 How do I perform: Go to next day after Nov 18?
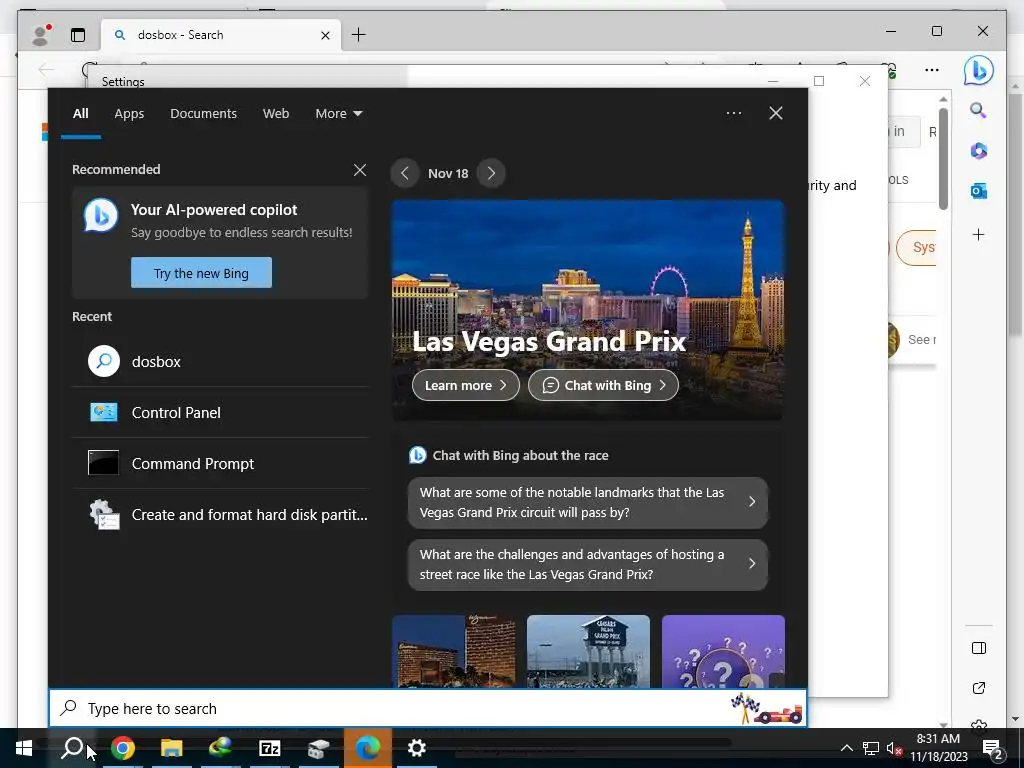point(491,173)
